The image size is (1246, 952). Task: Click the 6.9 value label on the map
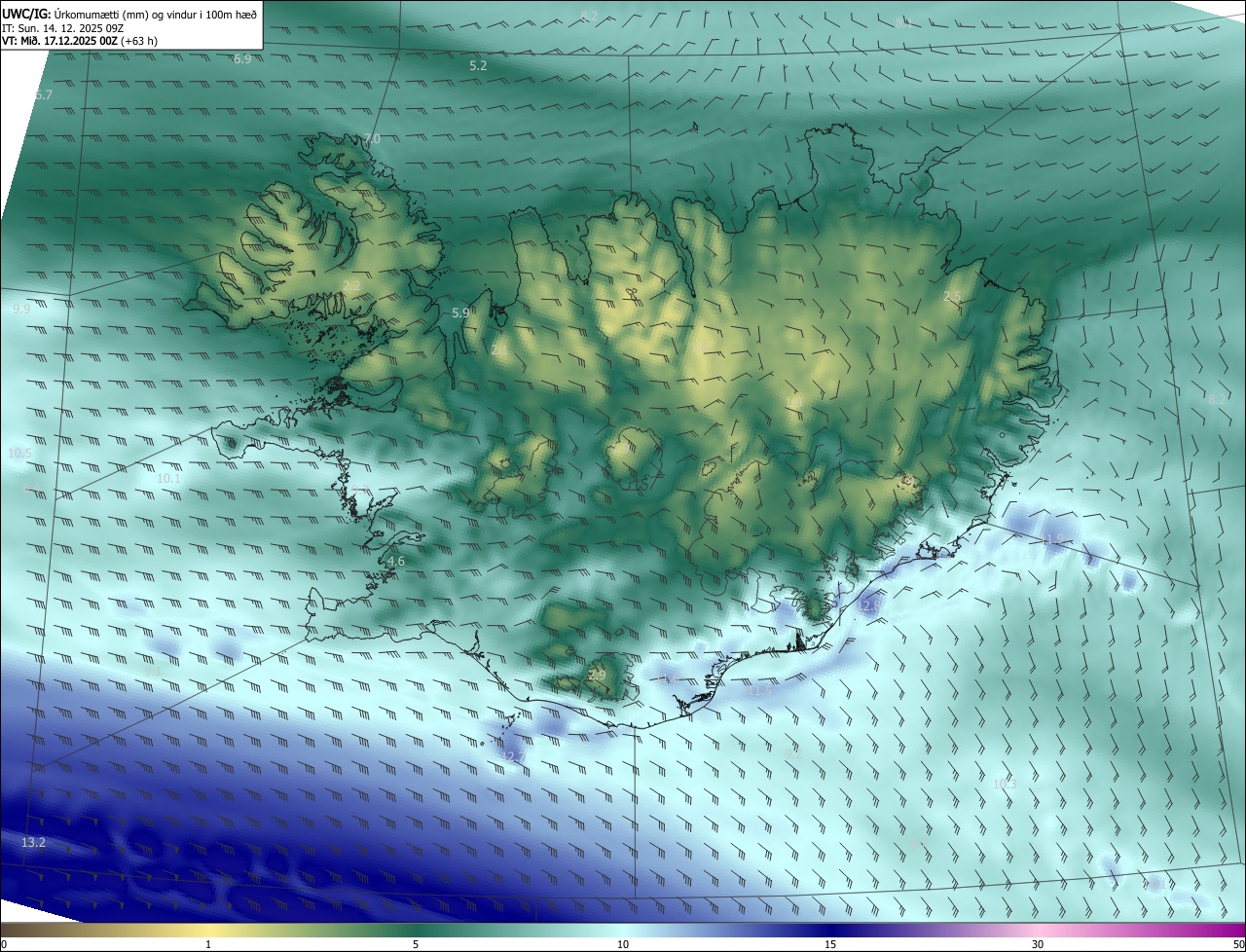[x=242, y=59]
